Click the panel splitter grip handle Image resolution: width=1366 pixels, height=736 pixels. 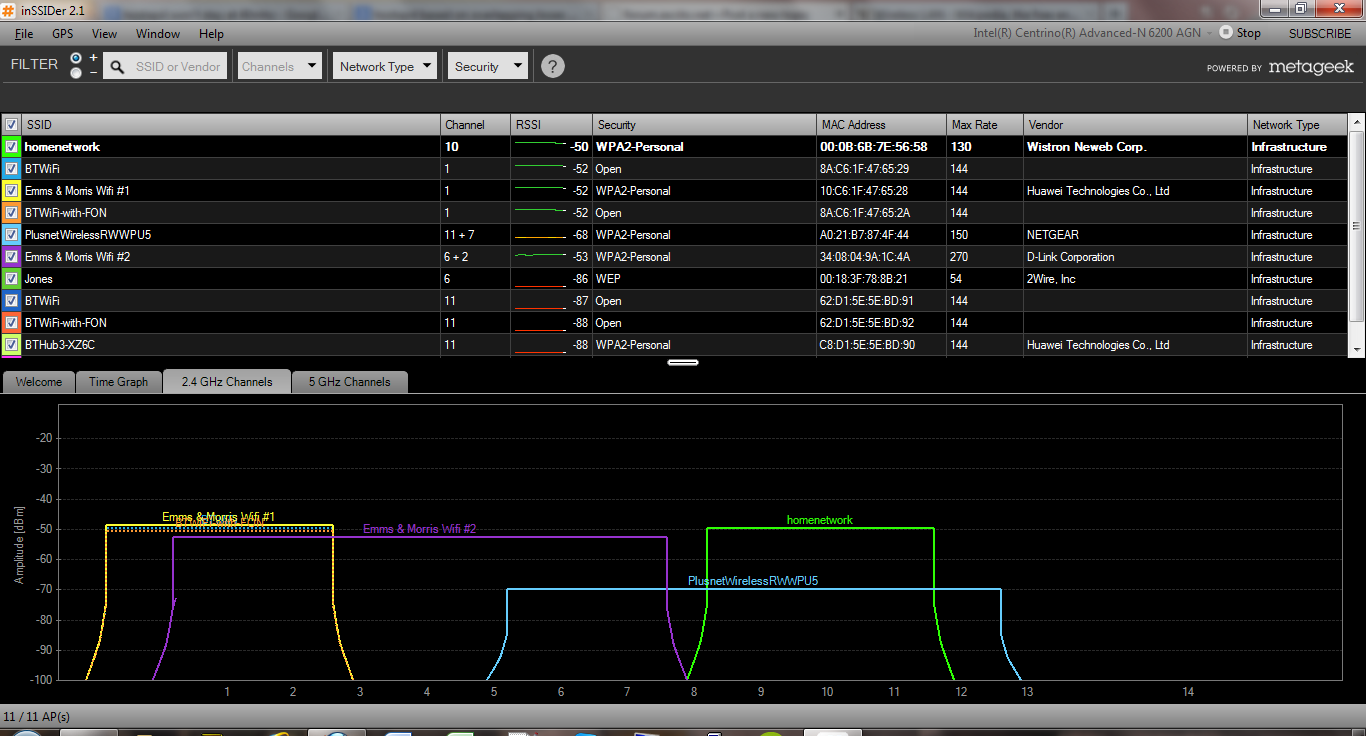(683, 362)
